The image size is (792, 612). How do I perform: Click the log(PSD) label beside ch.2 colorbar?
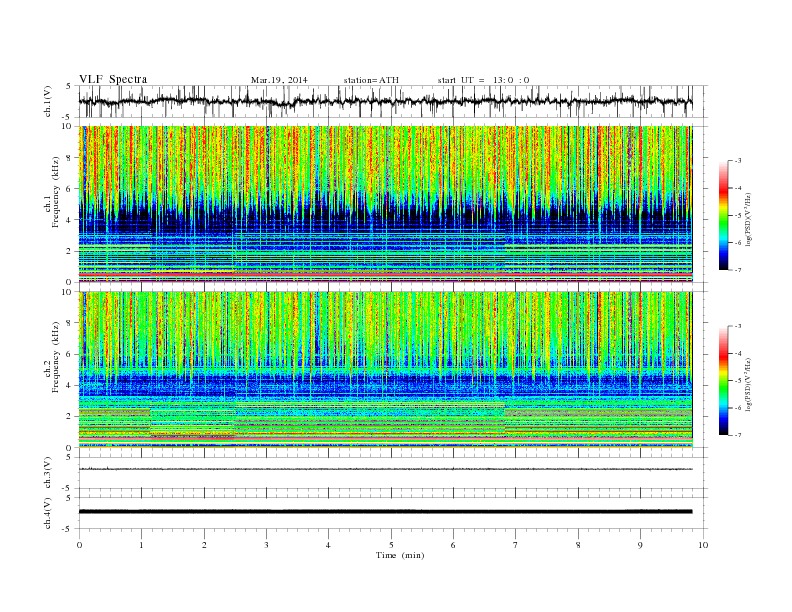[x=749, y=384]
